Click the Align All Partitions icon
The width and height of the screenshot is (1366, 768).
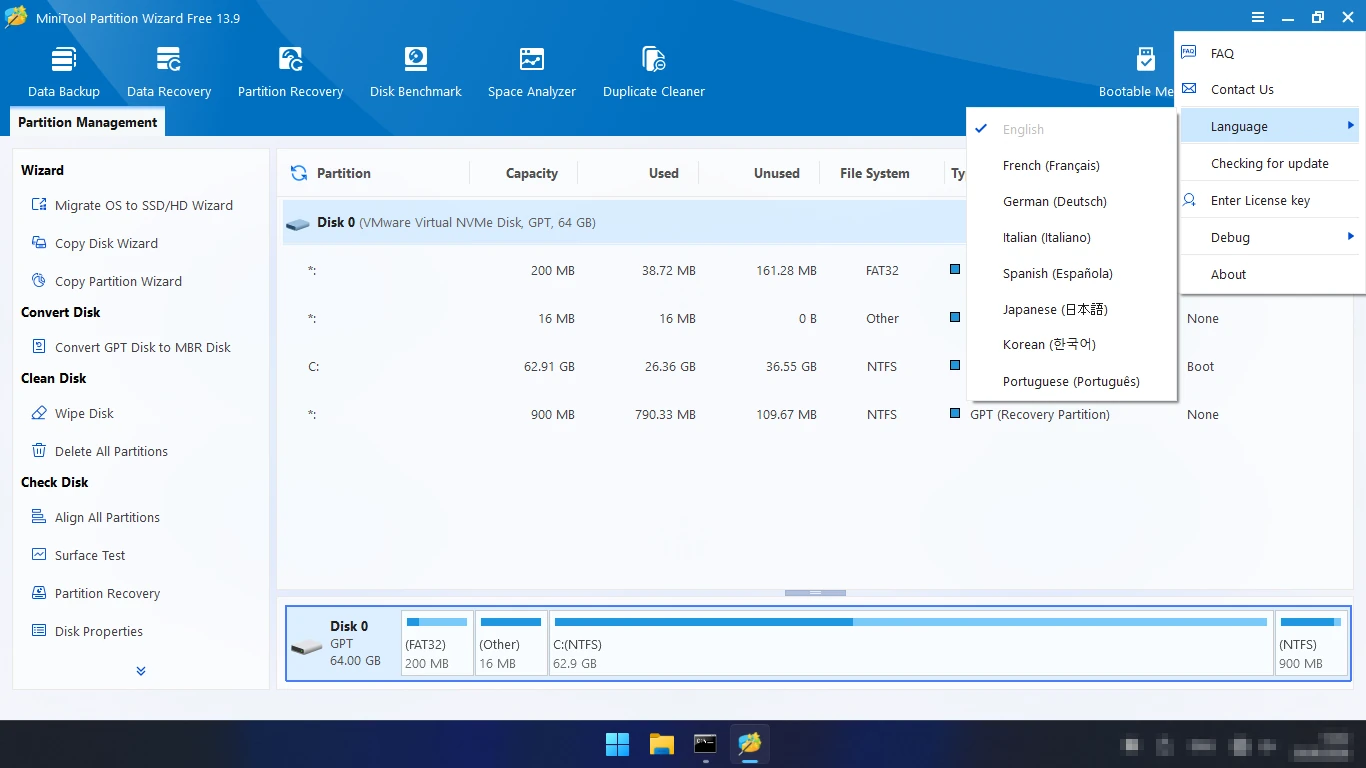pos(39,517)
